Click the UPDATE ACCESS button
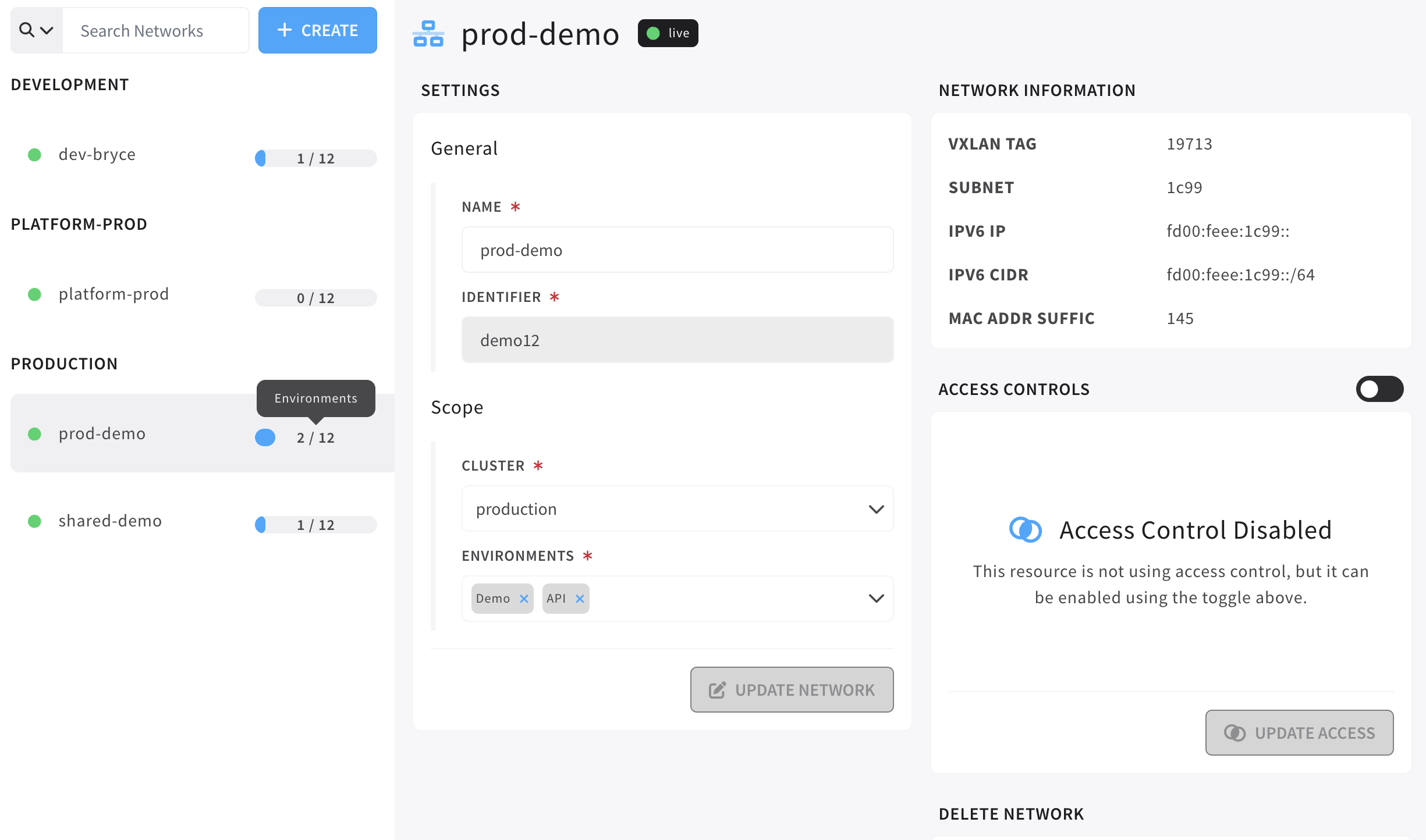 coord(1299,732)
